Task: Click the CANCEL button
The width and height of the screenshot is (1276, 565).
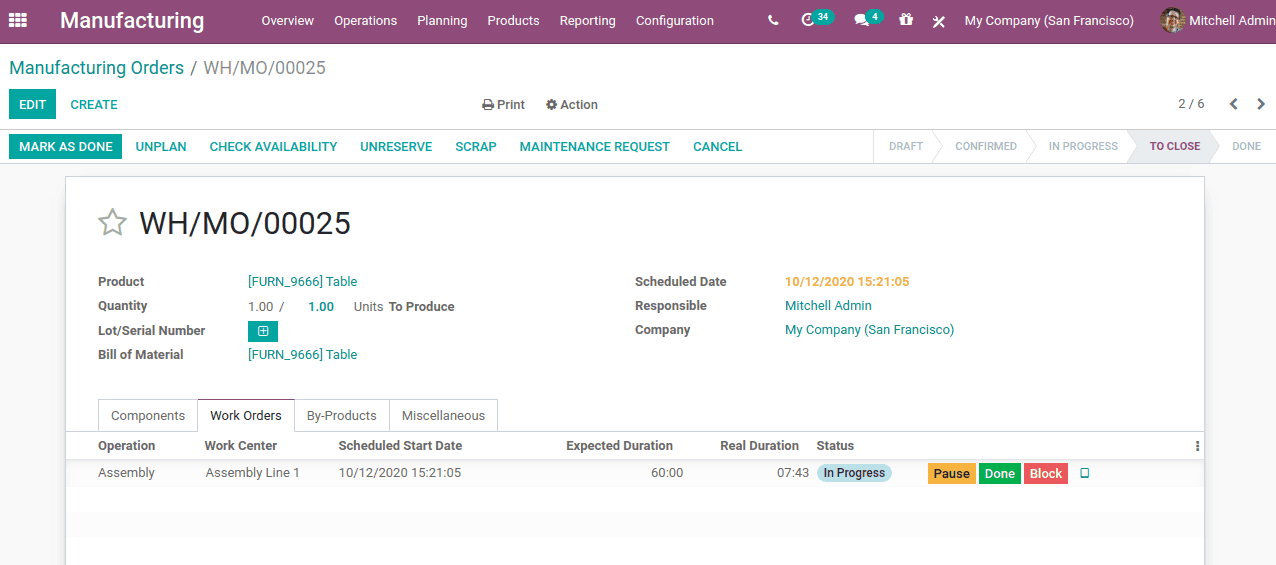Action: point(718,147)
